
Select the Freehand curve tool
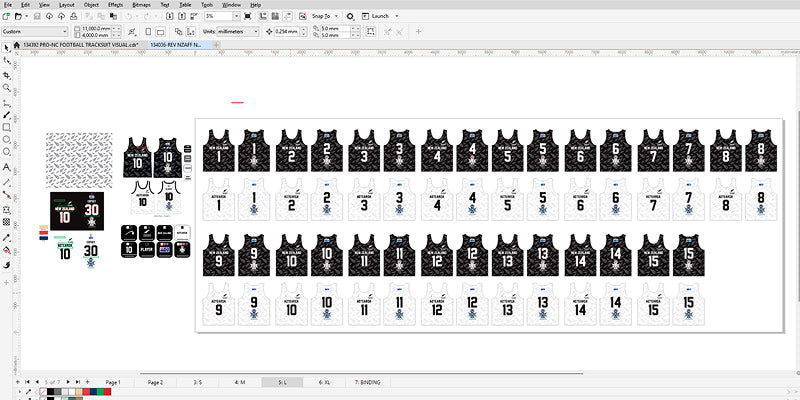[x=7, y=103]
